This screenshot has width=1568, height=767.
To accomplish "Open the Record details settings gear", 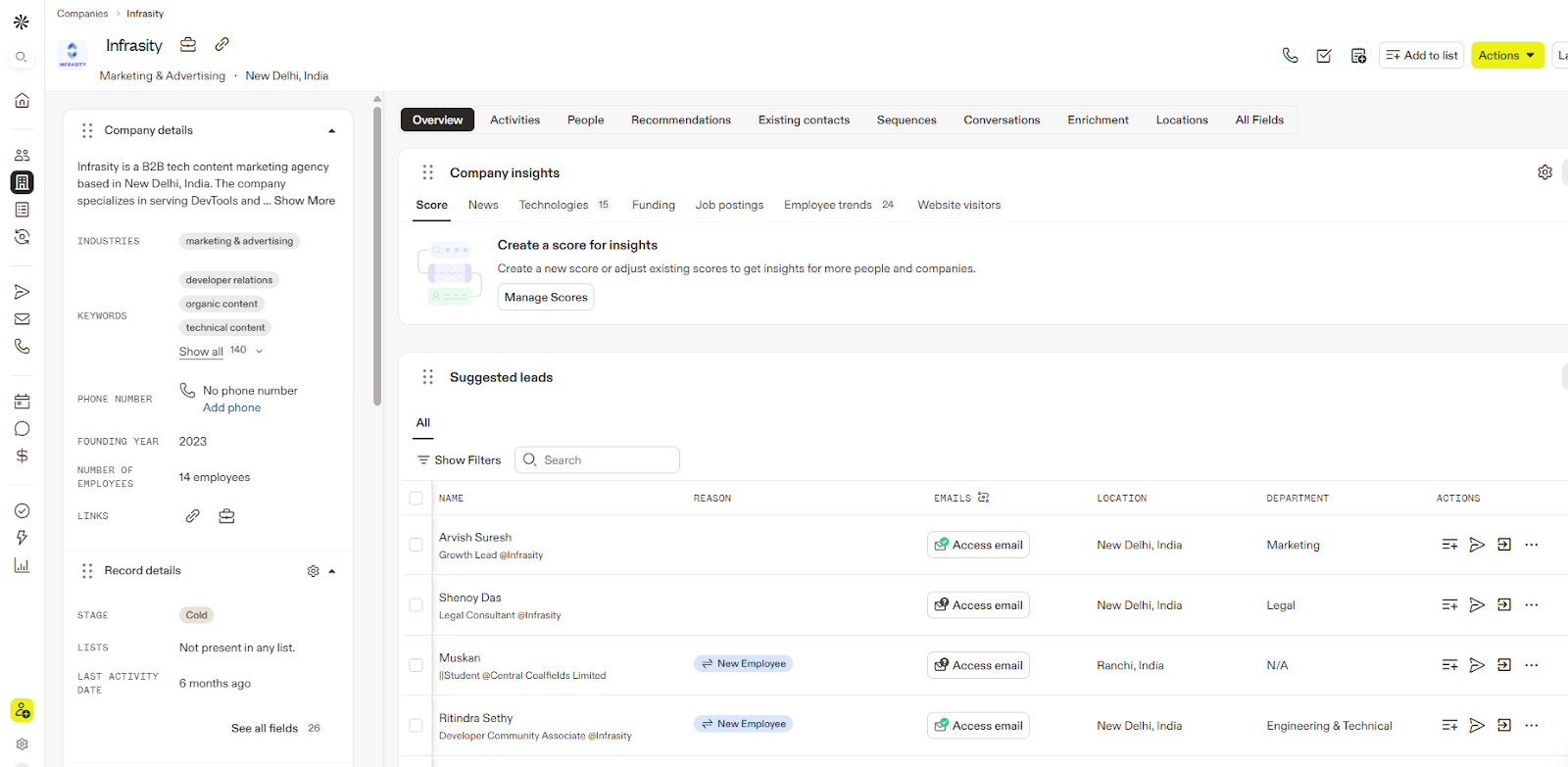I will pyautogui.click(x=314, y=571).
